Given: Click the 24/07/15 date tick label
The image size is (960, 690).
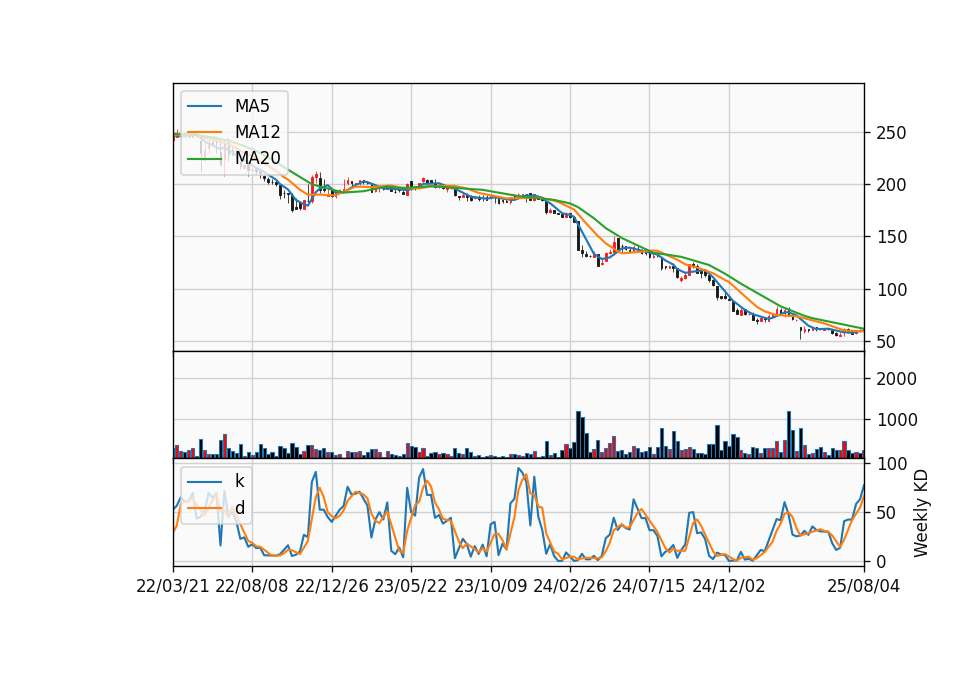Looking at the screenshot, I should pyautogui.click(x=648, y=586).
